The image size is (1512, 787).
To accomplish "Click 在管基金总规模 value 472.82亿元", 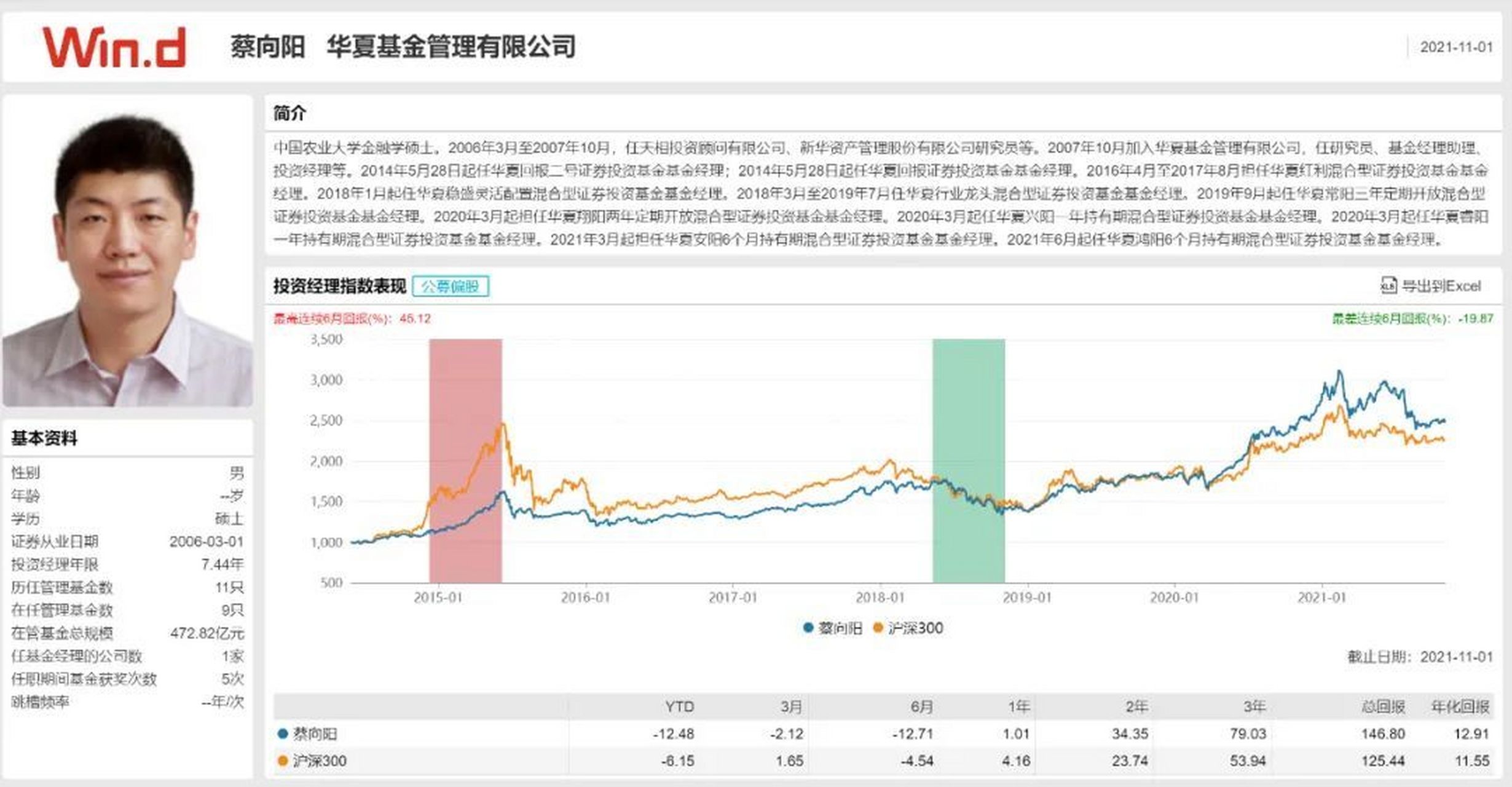I will pos(207,633).
